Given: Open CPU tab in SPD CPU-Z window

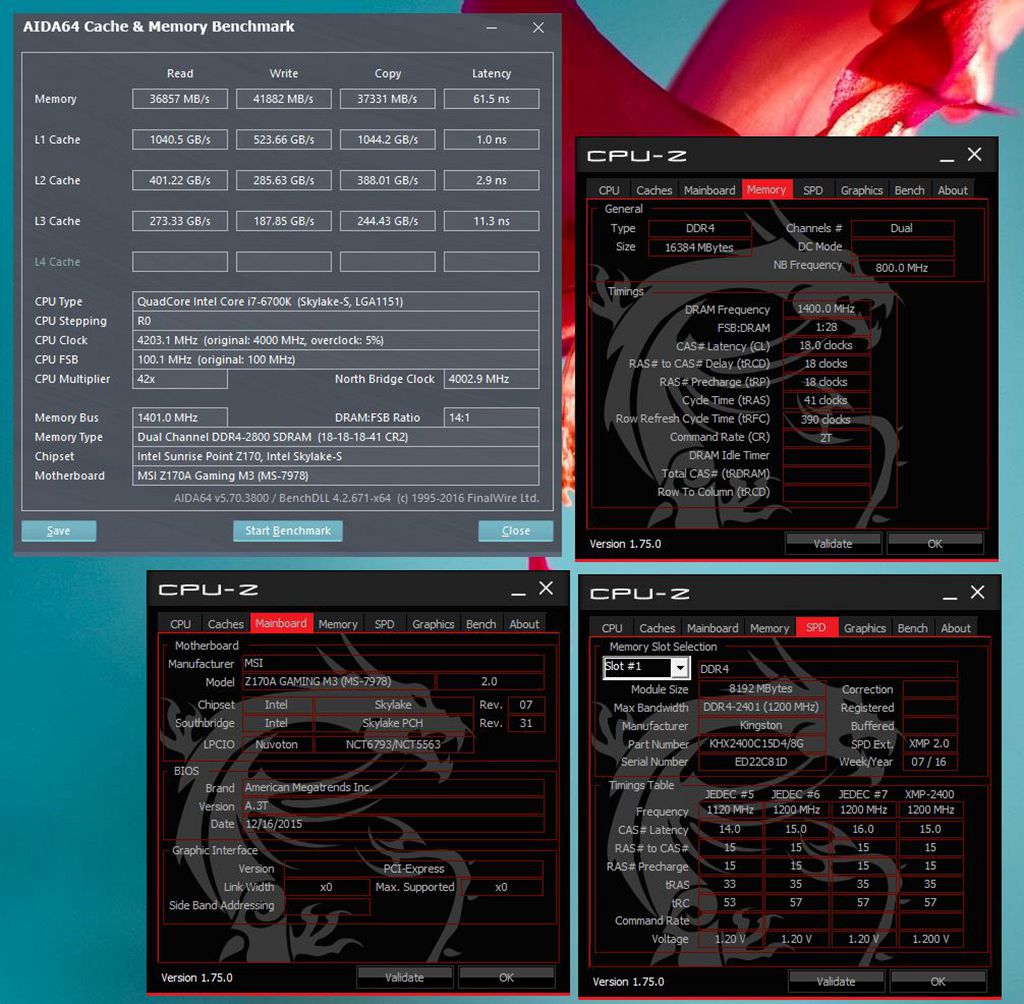Looking at the screenshot, I should tap(612, 628).
